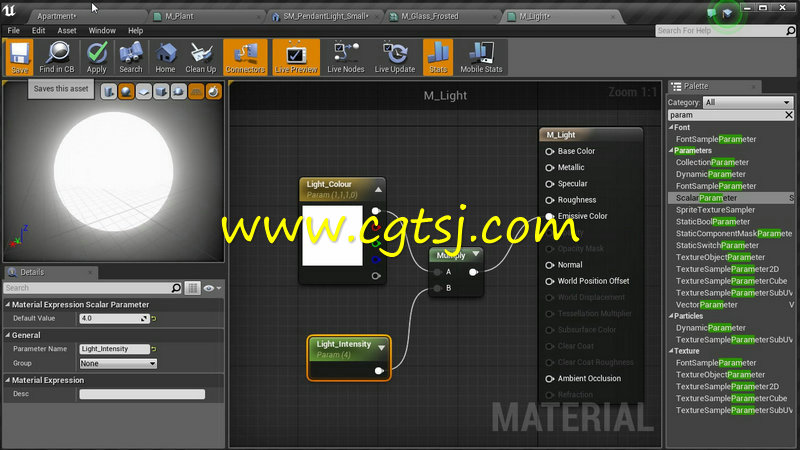Toggle Live Update
This screenshot has width=800, height=450.
pyautogui.click(x=395, y=57)
